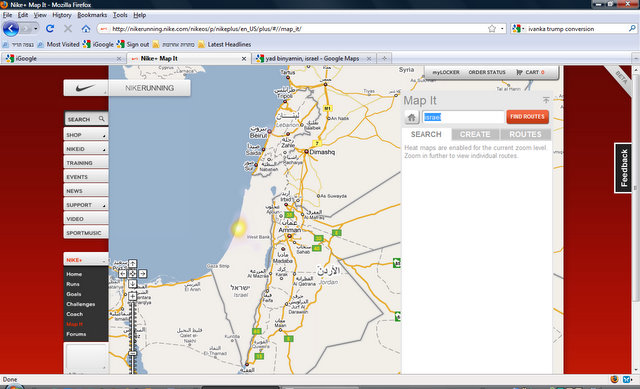Open myLOCKER
640x389 pixels.
pos(446,72)
